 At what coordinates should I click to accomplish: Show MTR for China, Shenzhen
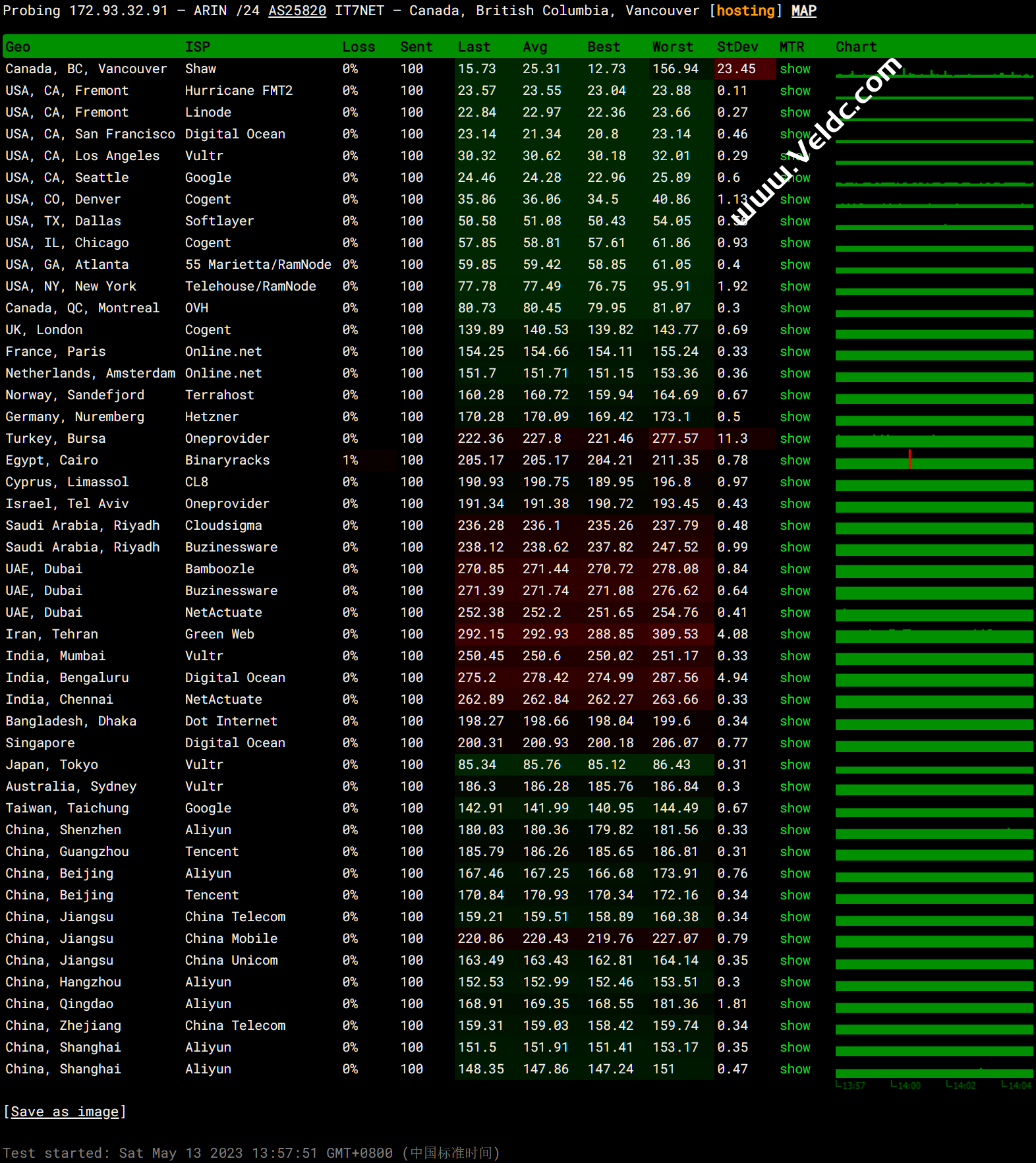[795, 830]
